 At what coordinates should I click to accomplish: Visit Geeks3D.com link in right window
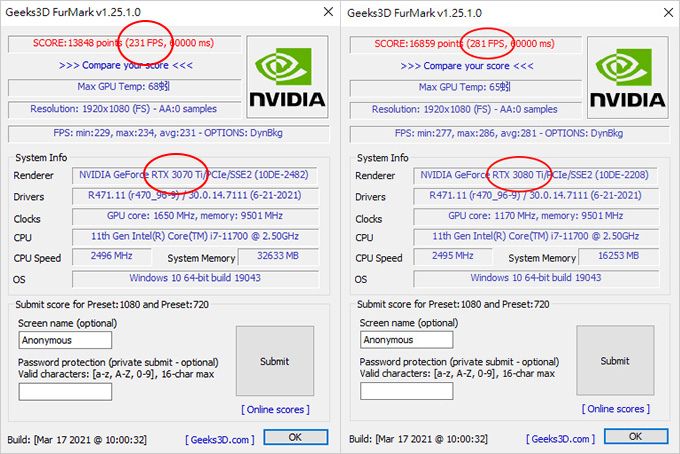tap(560, 439)
